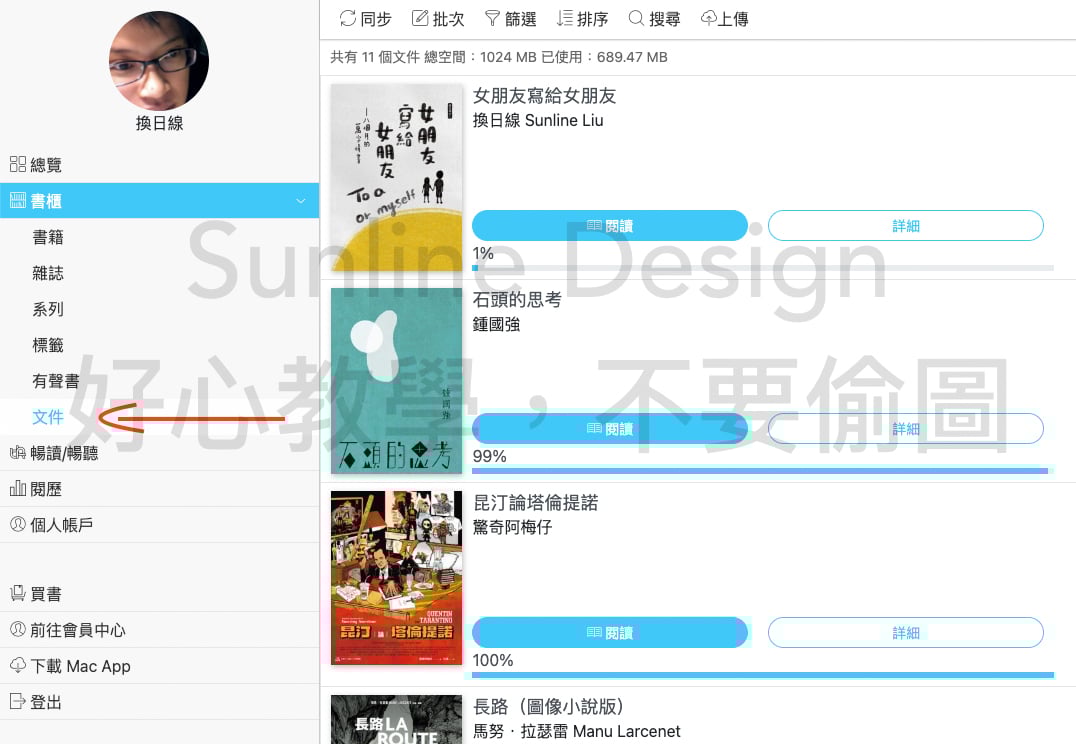Open the 長路 LA ROUTE book cover
This screenshot has width=1076, height=744.
397,719
